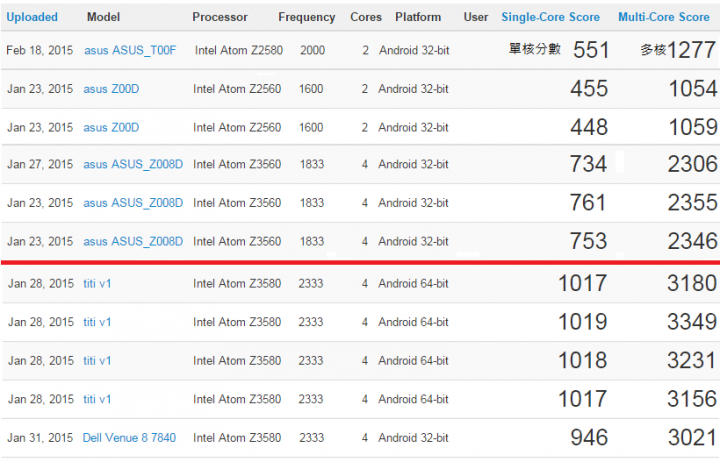Sort by the Uploaded column header
720x462 pixels.
coord(32,17)
